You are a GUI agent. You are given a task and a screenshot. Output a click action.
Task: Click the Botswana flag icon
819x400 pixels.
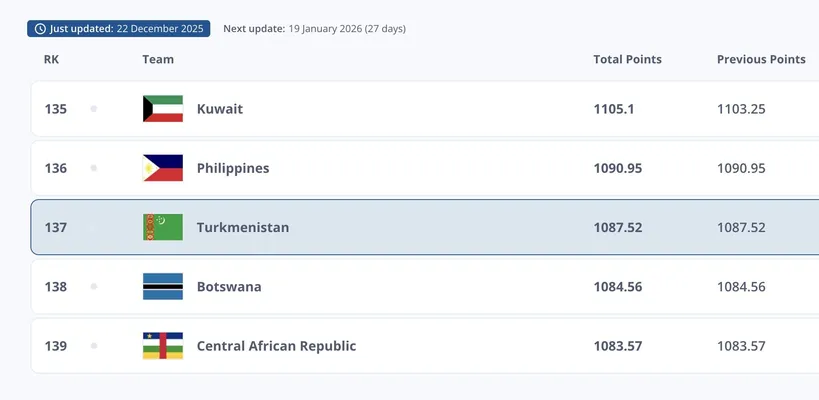tap(163, 287)
